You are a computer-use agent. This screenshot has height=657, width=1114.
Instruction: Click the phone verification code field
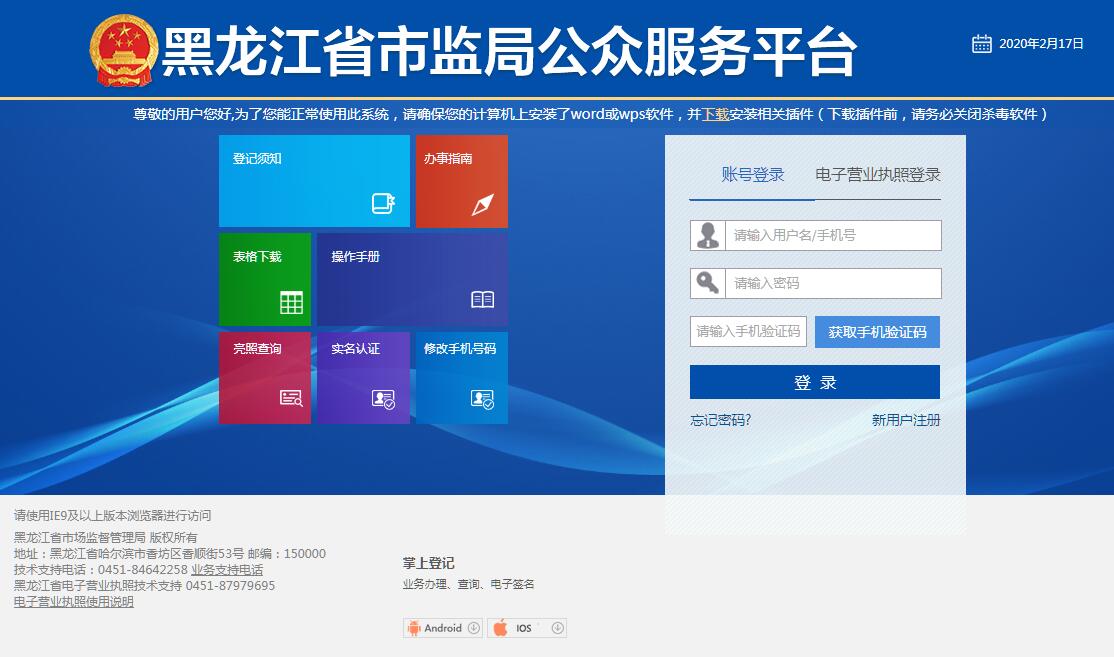[x=748, y=332]
